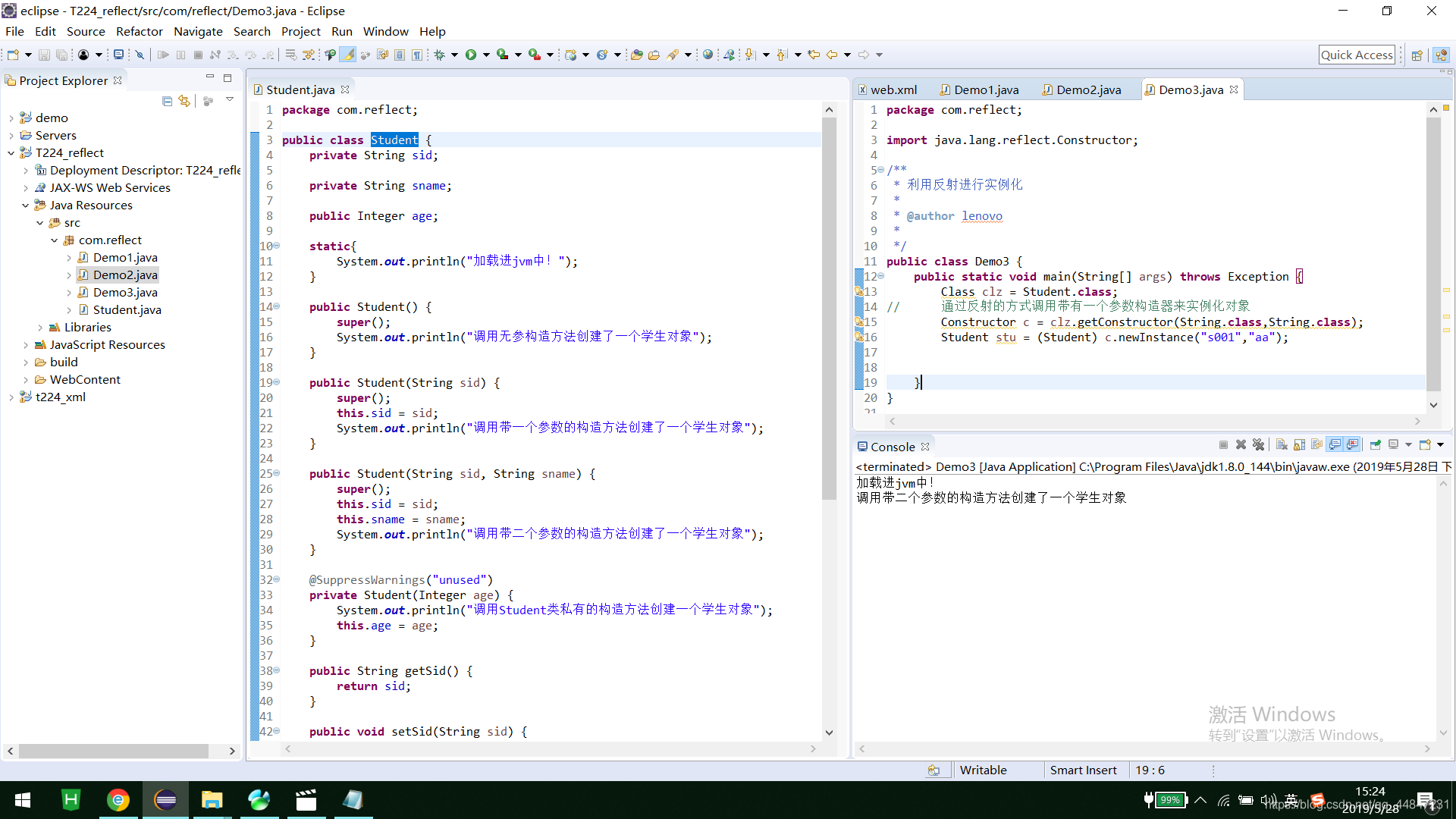Screen dimensions: 1456x819
Task: Toggle Show Console on Standard Error change
Action: click(1353, 445)
